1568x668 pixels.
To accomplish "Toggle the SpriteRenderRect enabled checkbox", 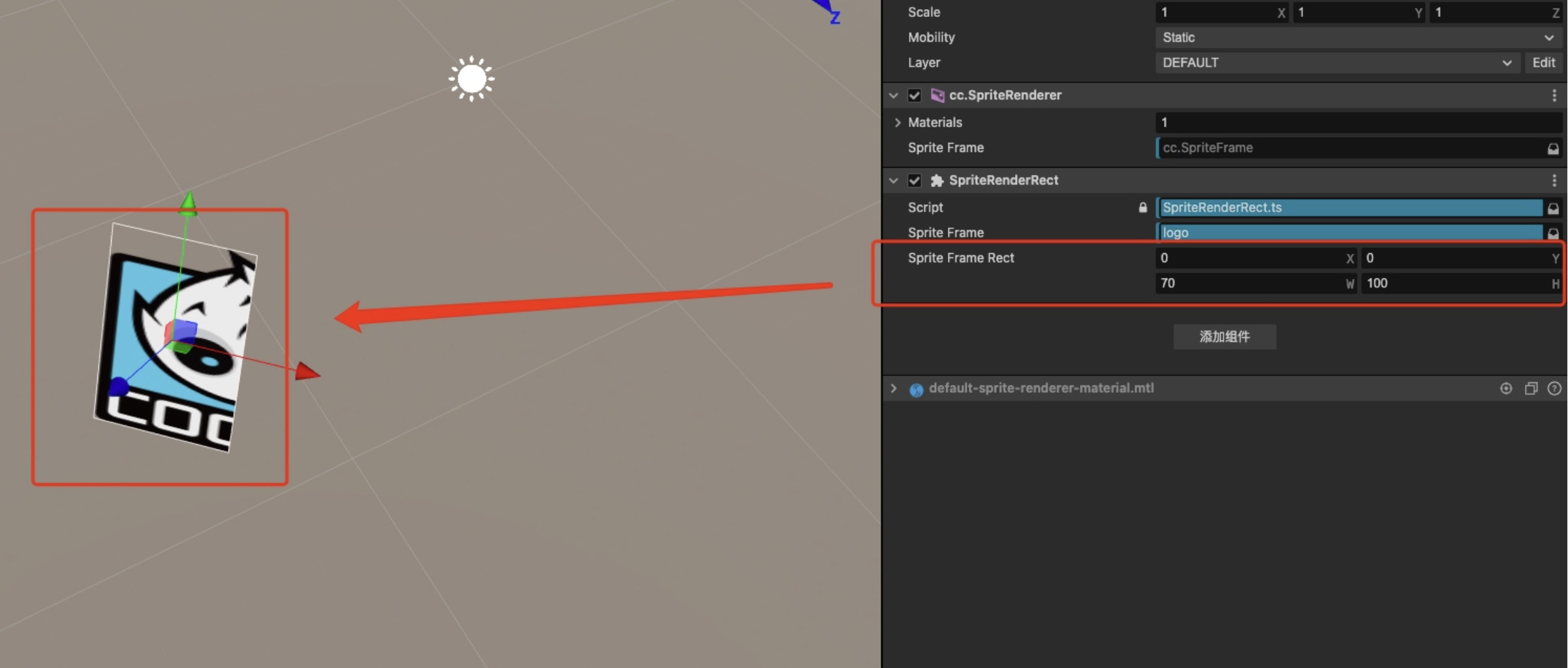I will click(915, 181).
